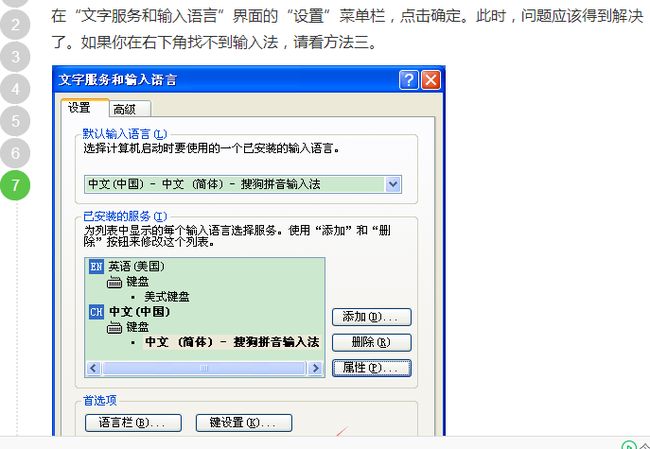Open the 属性(P)... button

pyautogui.click(x=371, y=368)
